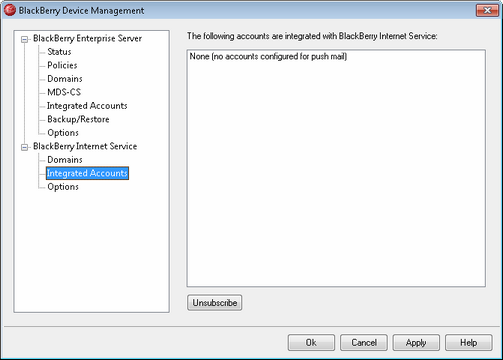Open the Backup/Restore tree item
This screenshot has width=503, height=360.
78,119
